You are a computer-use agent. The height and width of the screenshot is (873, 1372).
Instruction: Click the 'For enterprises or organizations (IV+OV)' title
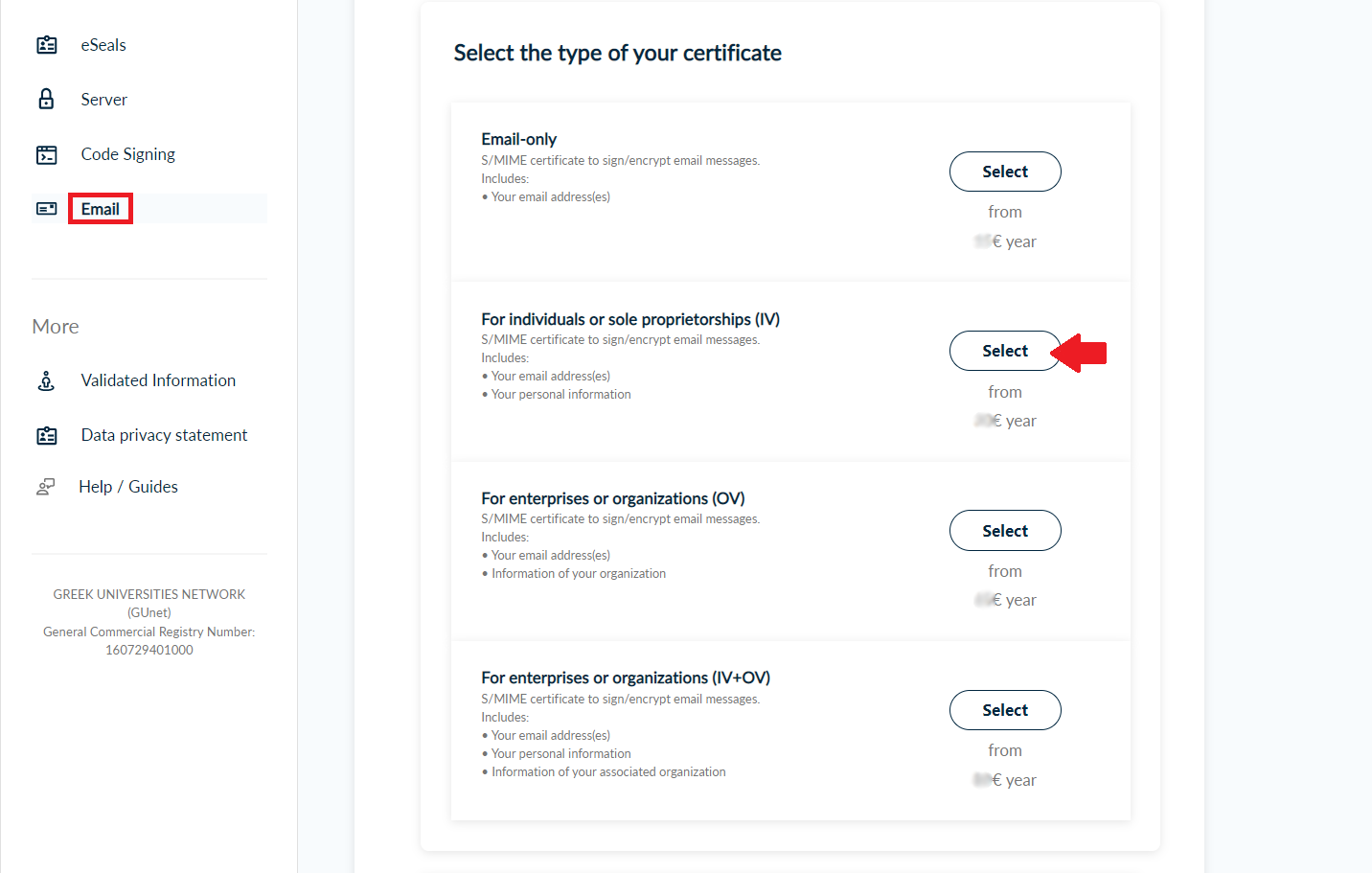coord(625,678)
